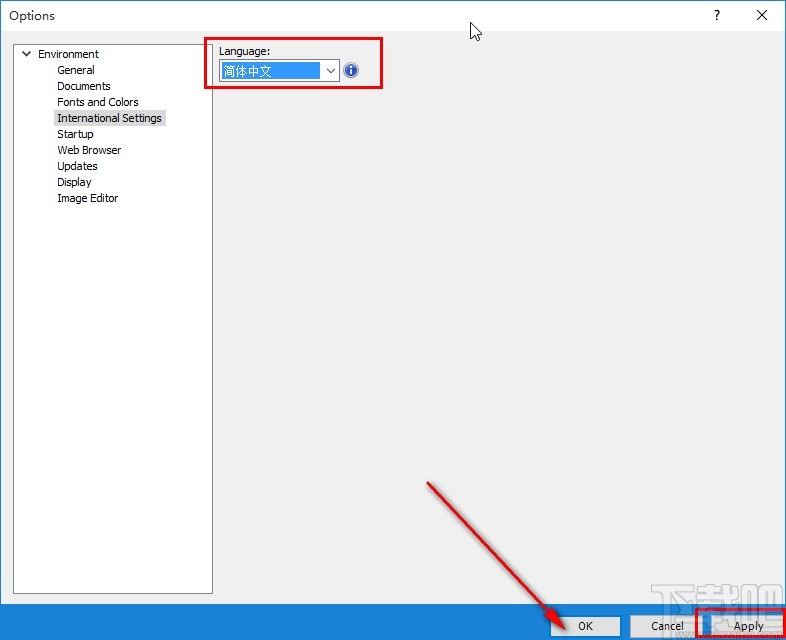Click the Environment label in tree
Viewport: 786px width, 640px height.
click(68, 54)
